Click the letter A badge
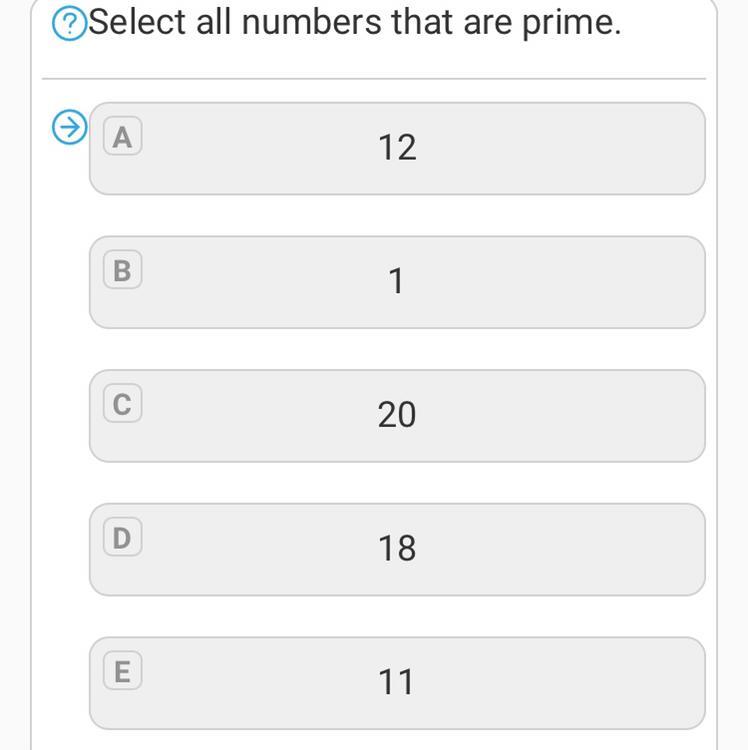Screen dimensions: 748x750 coord(122,137)
